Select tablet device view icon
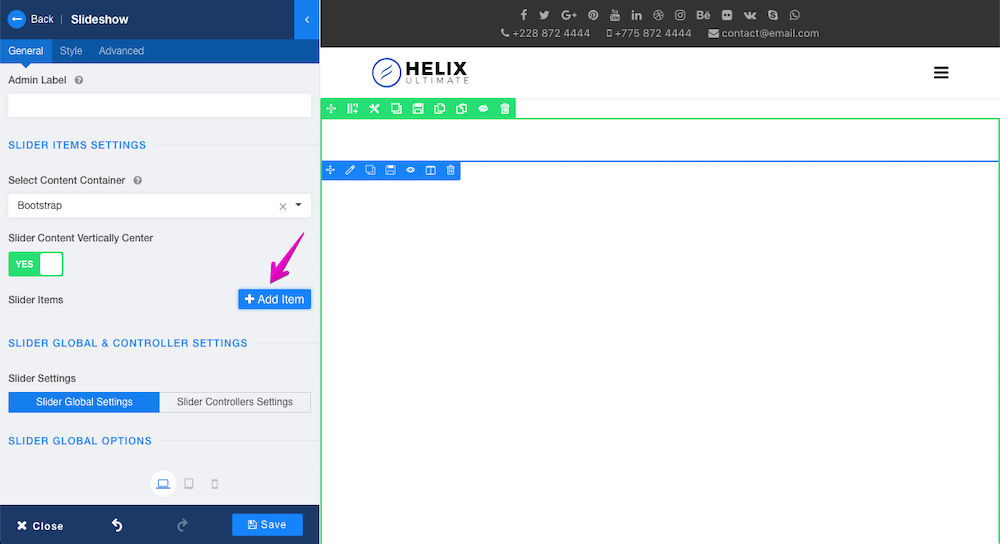 coord(189,483)
